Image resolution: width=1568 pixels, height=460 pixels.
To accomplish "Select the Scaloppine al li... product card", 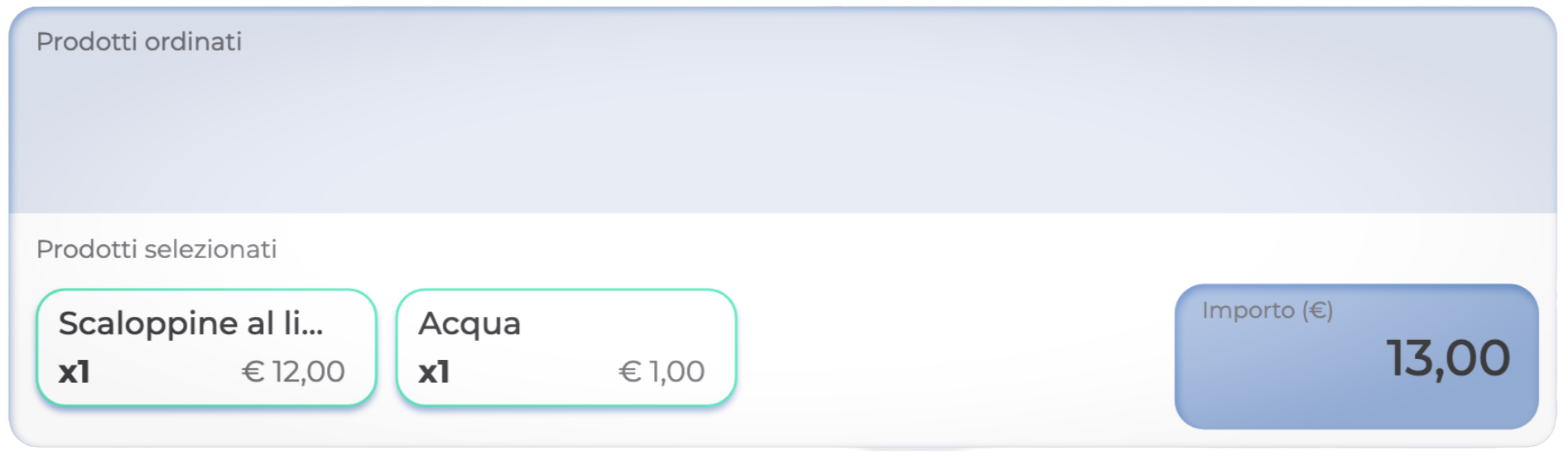I will pyautogui.click(x=206, y=347).
